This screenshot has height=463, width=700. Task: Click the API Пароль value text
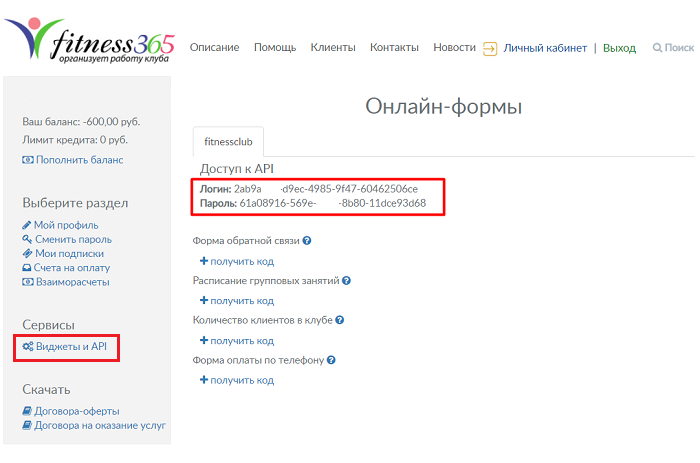click(x=333, y=203)
